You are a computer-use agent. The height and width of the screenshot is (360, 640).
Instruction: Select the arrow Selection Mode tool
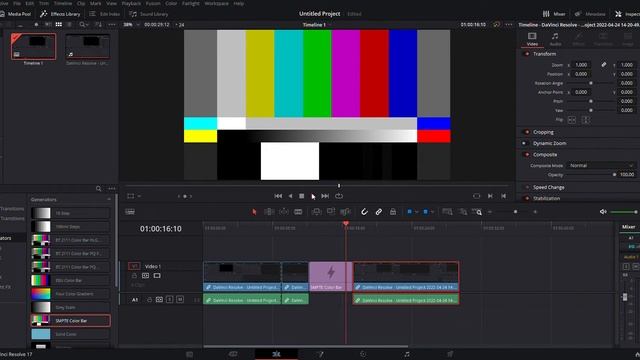tap(254, 212)
